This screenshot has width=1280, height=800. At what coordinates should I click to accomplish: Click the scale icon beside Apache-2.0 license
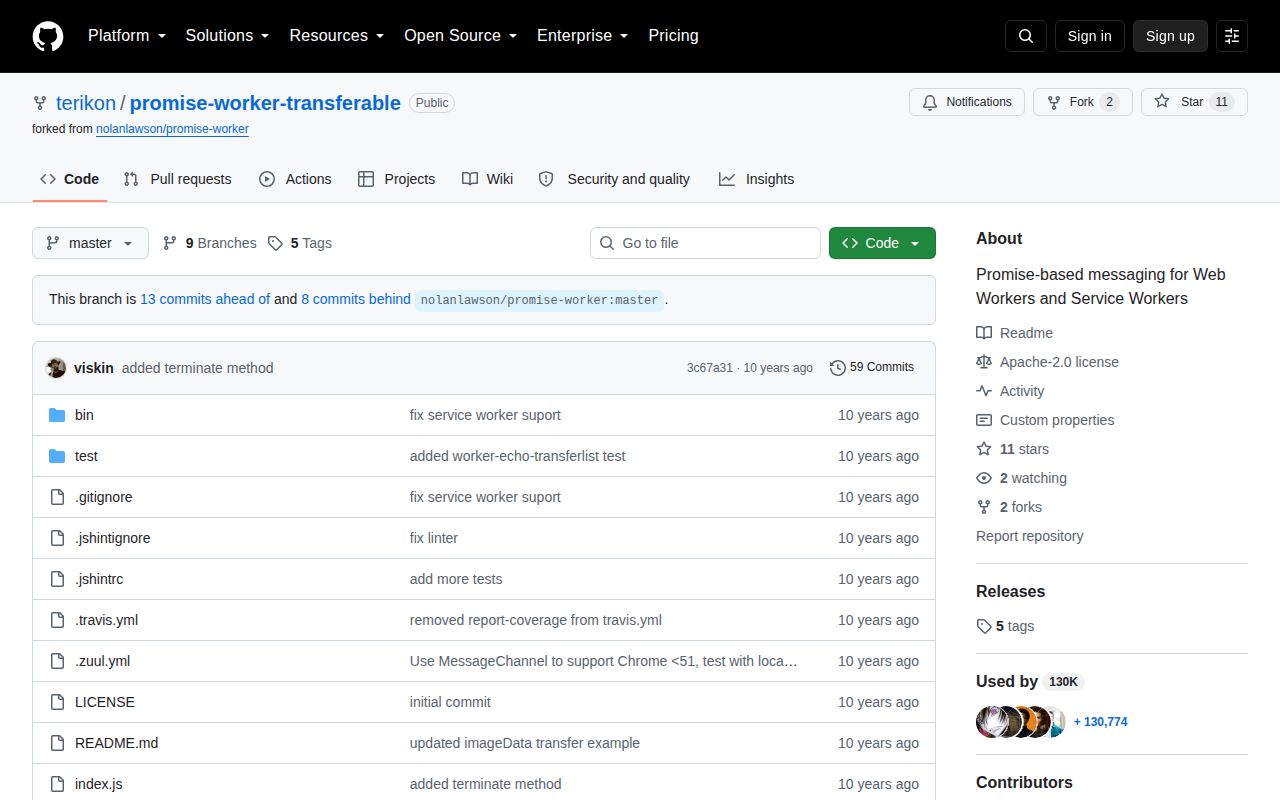[984, 362]
